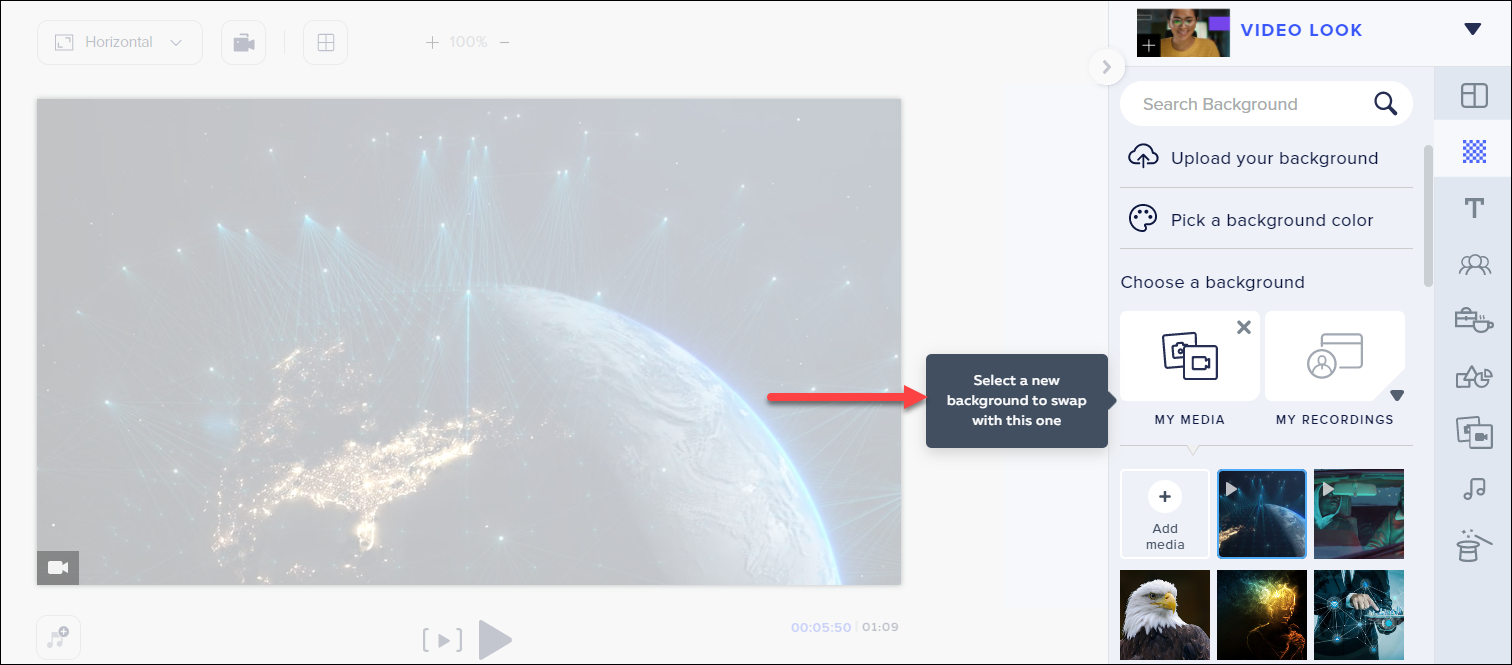
Task: Click the add music button below canvas
Action: [59, 637]
